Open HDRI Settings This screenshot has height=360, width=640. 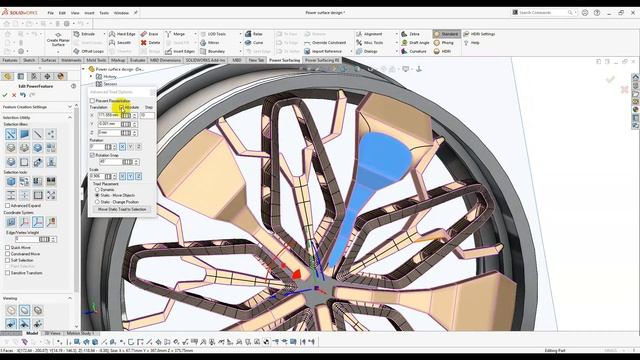[479, 34]
